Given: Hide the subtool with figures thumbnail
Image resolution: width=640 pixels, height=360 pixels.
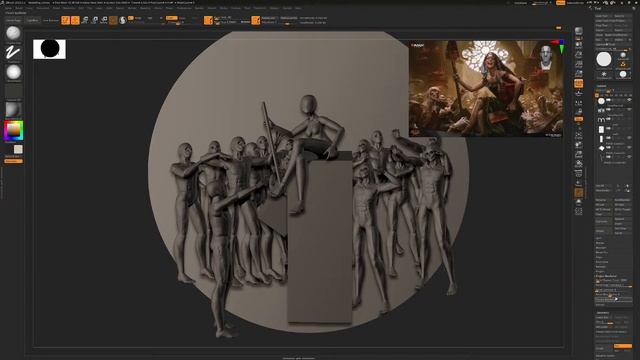Looking at the screenshot, I should [629, 109].
